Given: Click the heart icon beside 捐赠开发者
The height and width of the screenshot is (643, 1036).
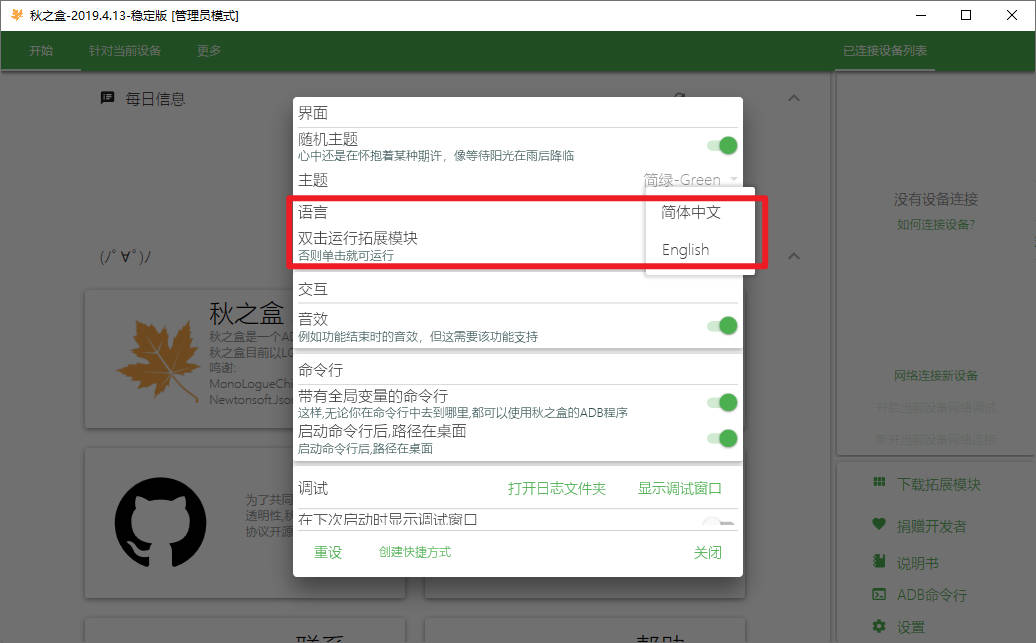Looking at the screenshot, I should tap(879, 524).
